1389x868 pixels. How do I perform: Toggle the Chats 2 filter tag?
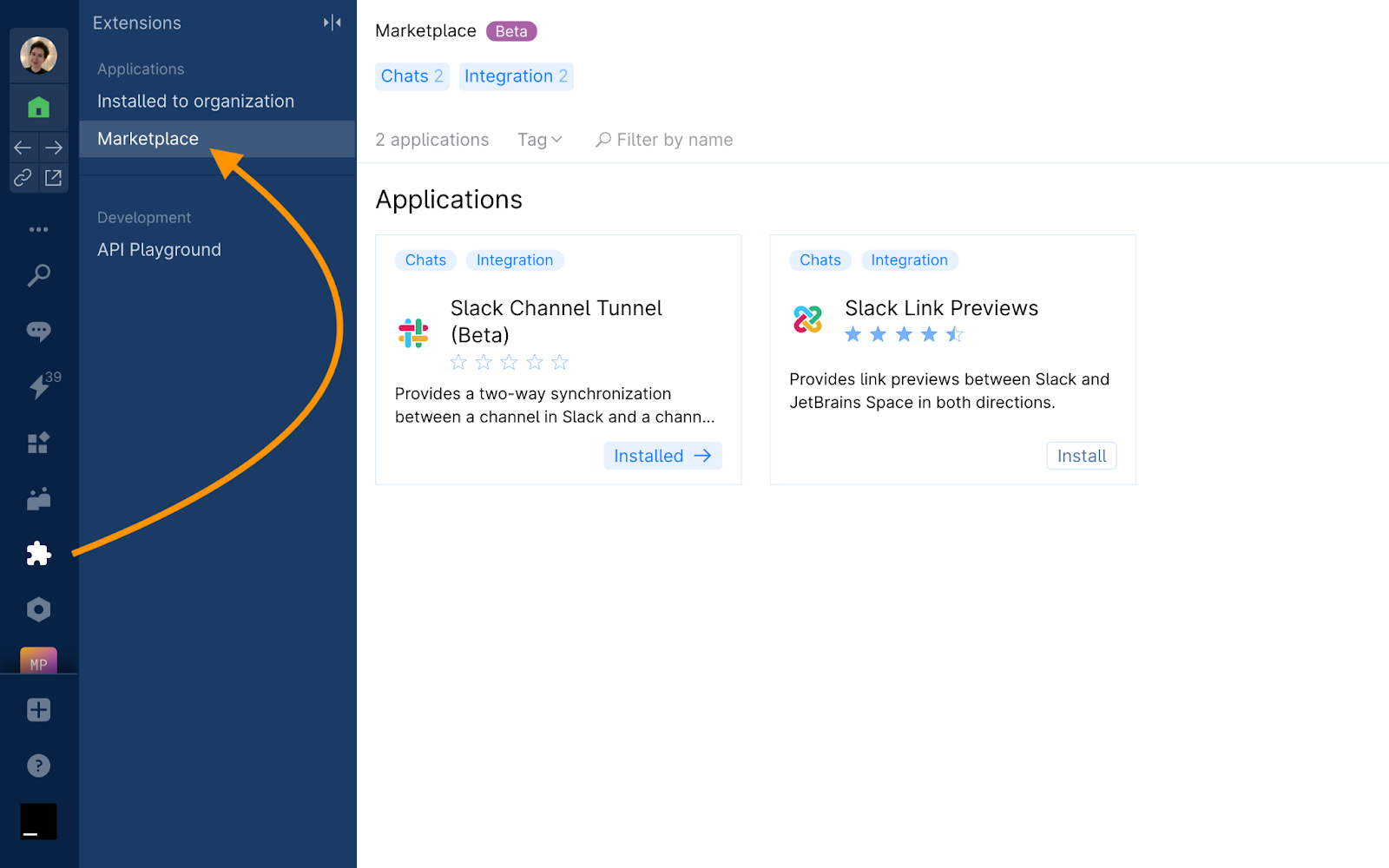pyautogui.click(x=411, y=76)
